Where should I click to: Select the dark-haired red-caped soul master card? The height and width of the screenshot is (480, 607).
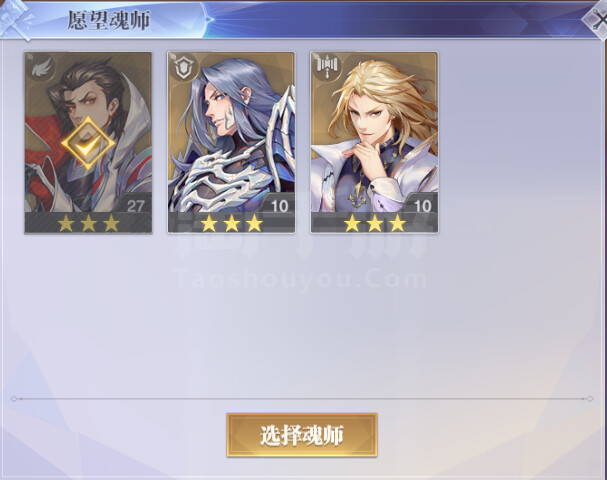coord(88,142)
